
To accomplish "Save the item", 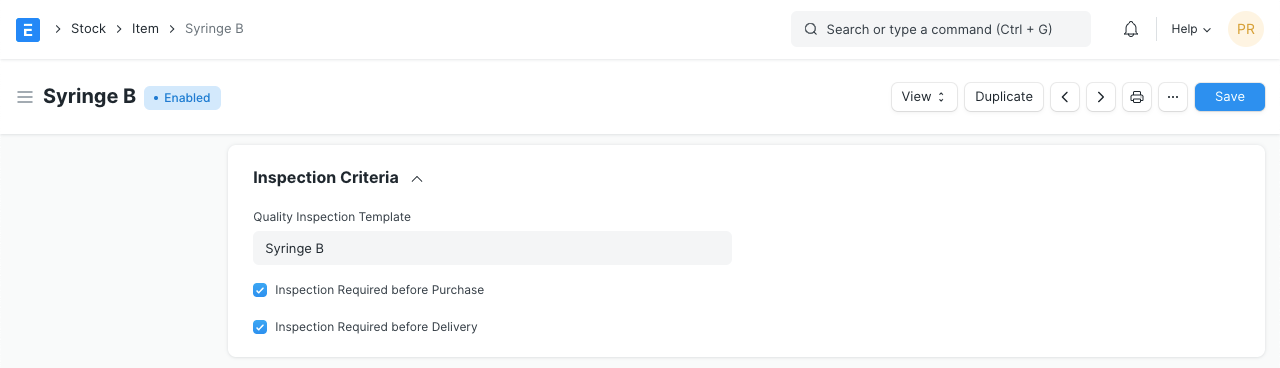I will (1230, 97).
